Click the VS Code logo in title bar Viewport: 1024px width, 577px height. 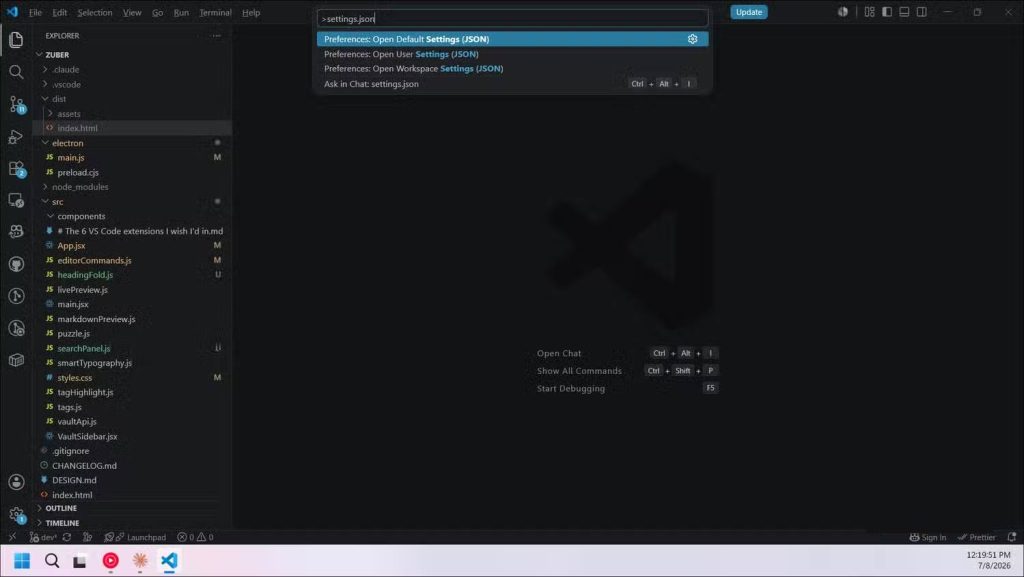point(12,12)
